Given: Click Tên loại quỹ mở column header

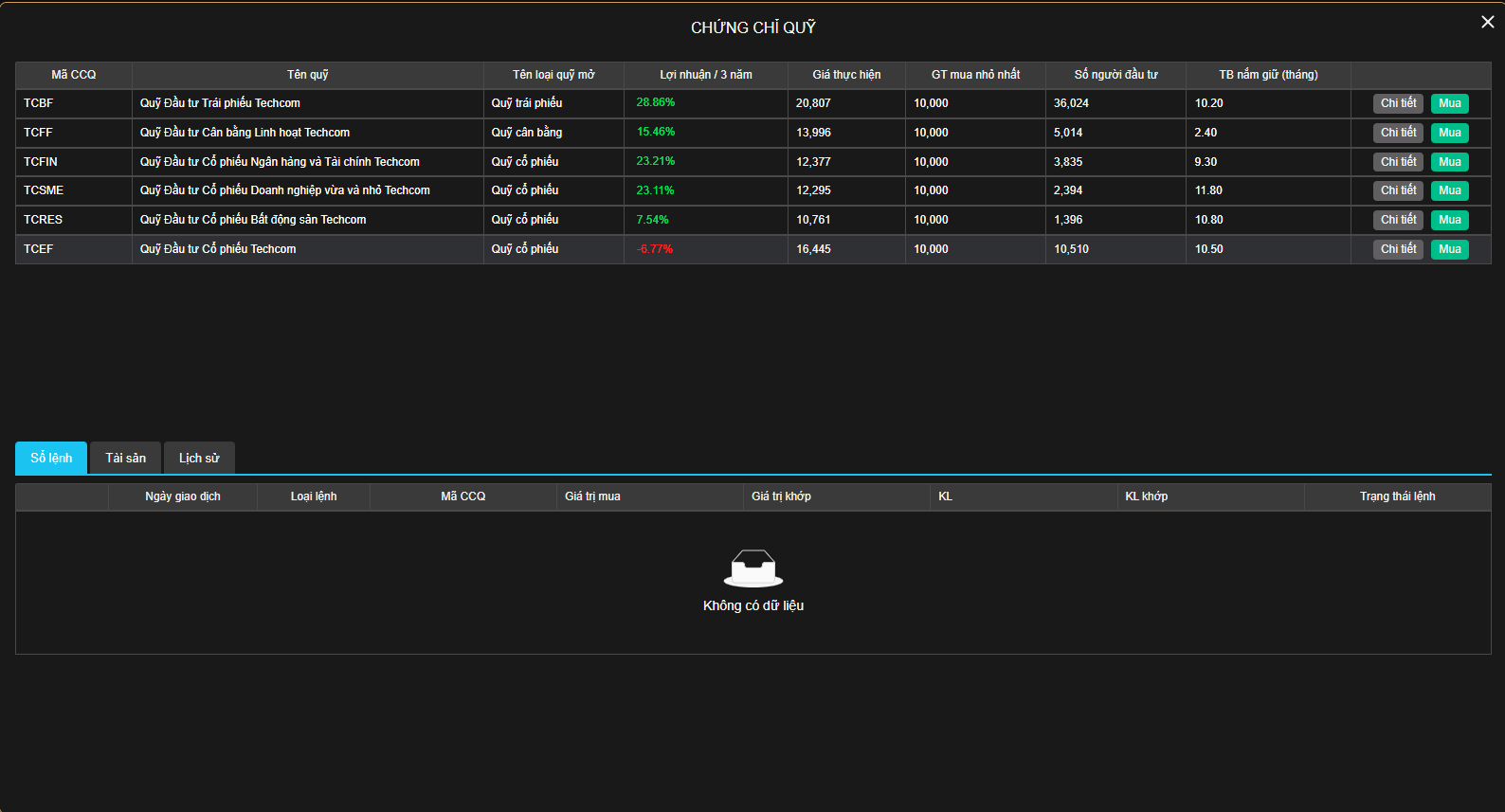Looking at the screenshot, I should [553, 75].
